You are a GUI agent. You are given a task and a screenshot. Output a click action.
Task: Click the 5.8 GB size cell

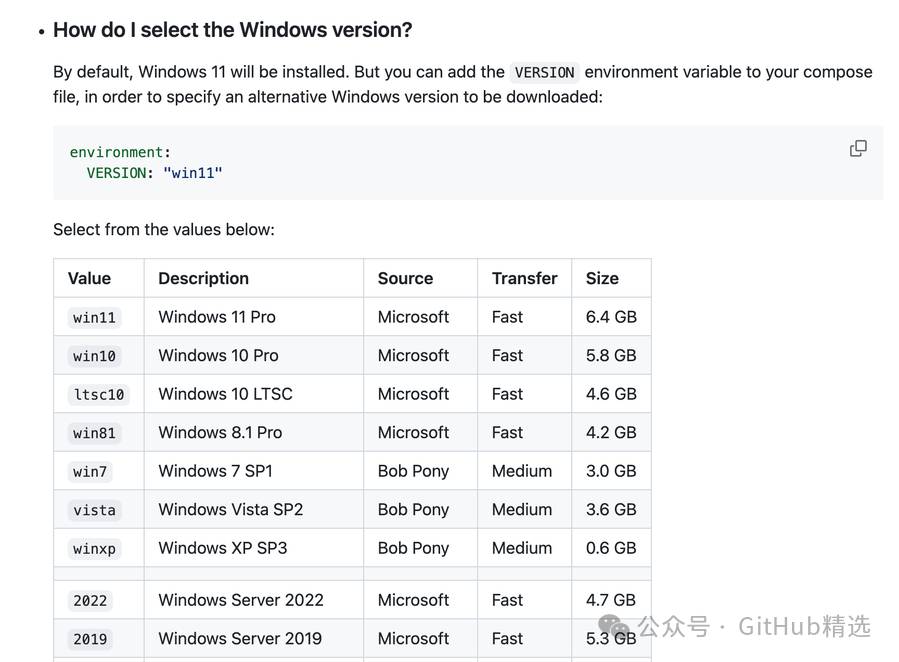click(611, 355)
